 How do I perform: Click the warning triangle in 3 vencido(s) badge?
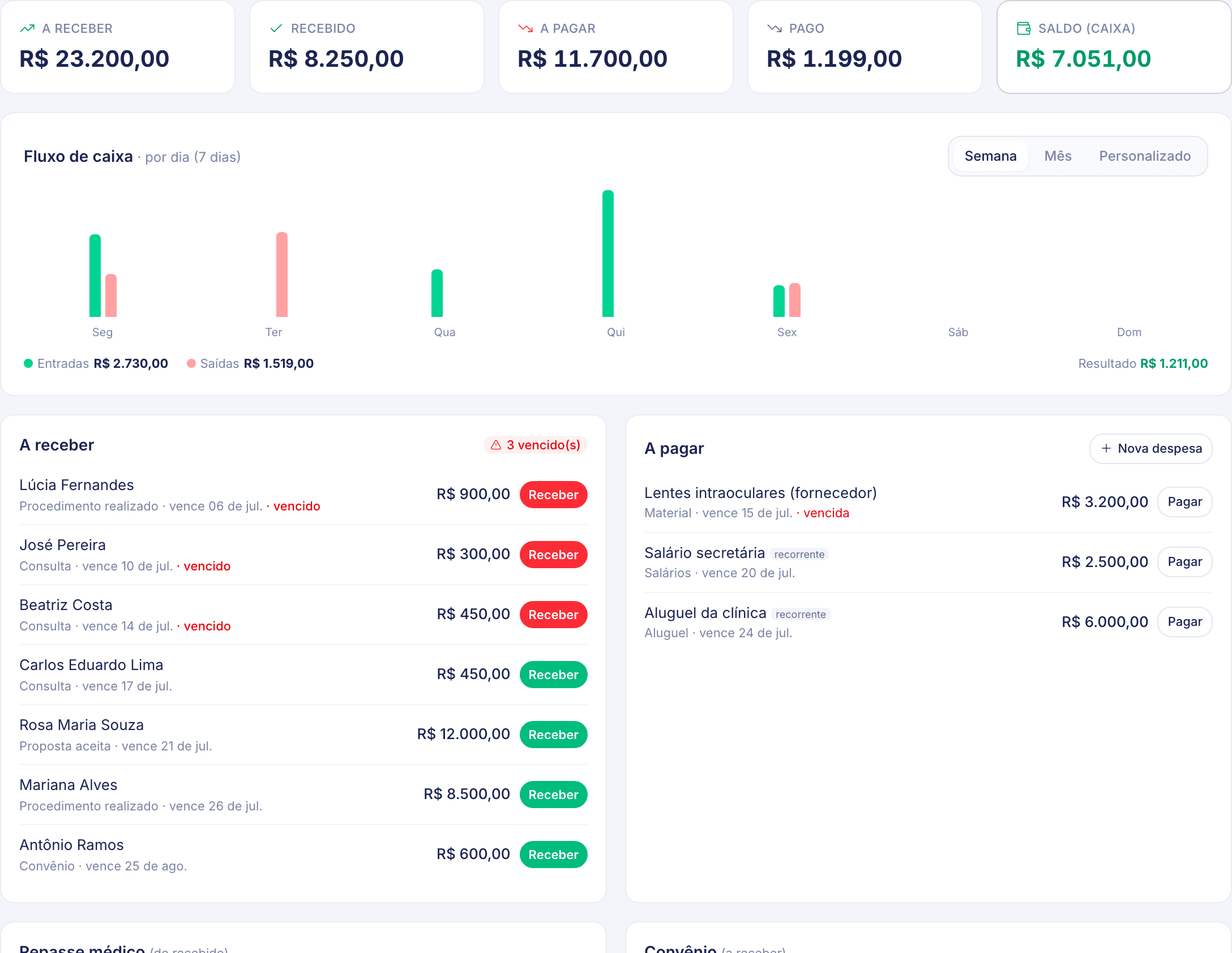[496, 445]
